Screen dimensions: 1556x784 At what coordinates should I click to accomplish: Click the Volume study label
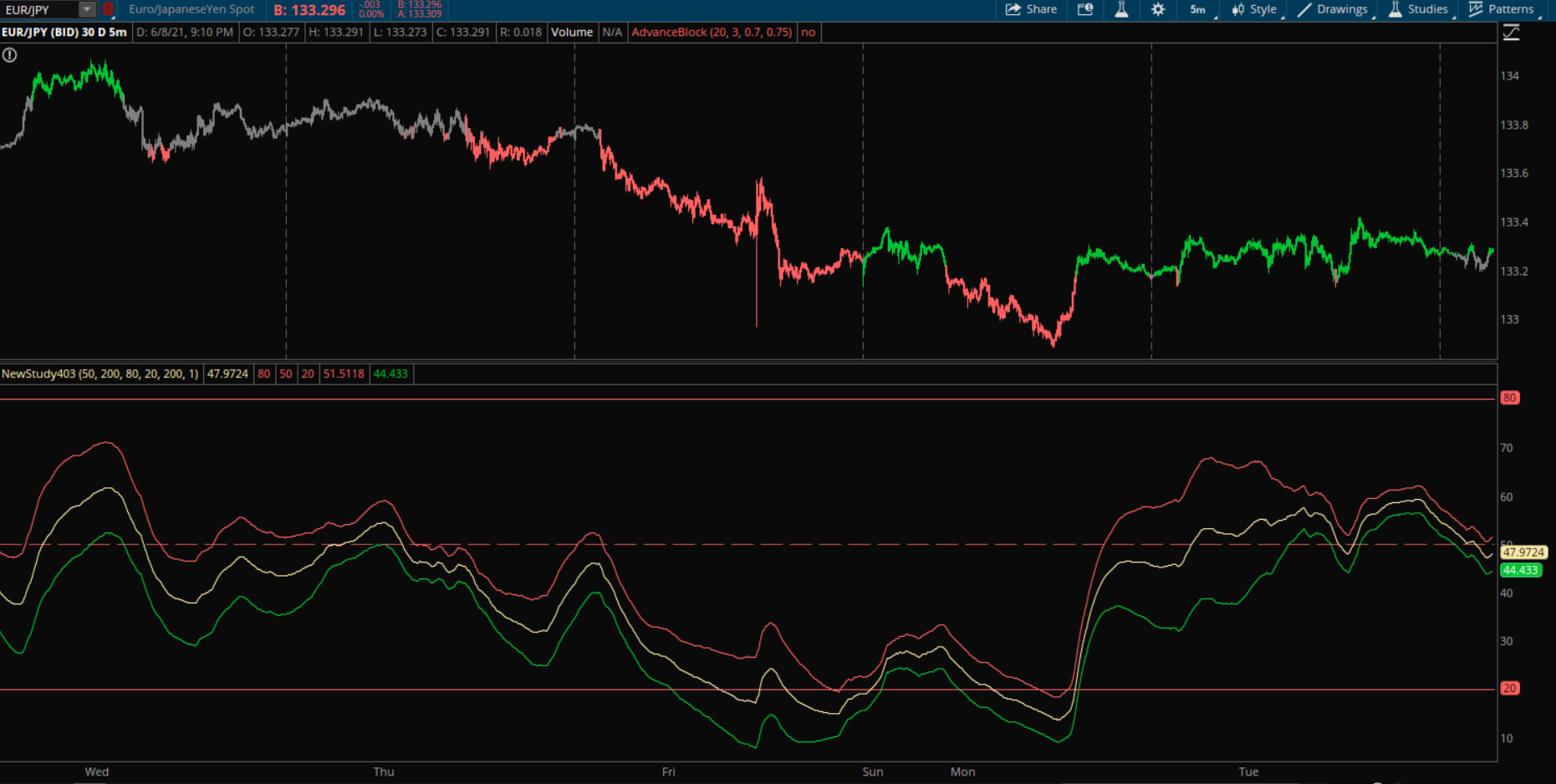pos(572,32)
